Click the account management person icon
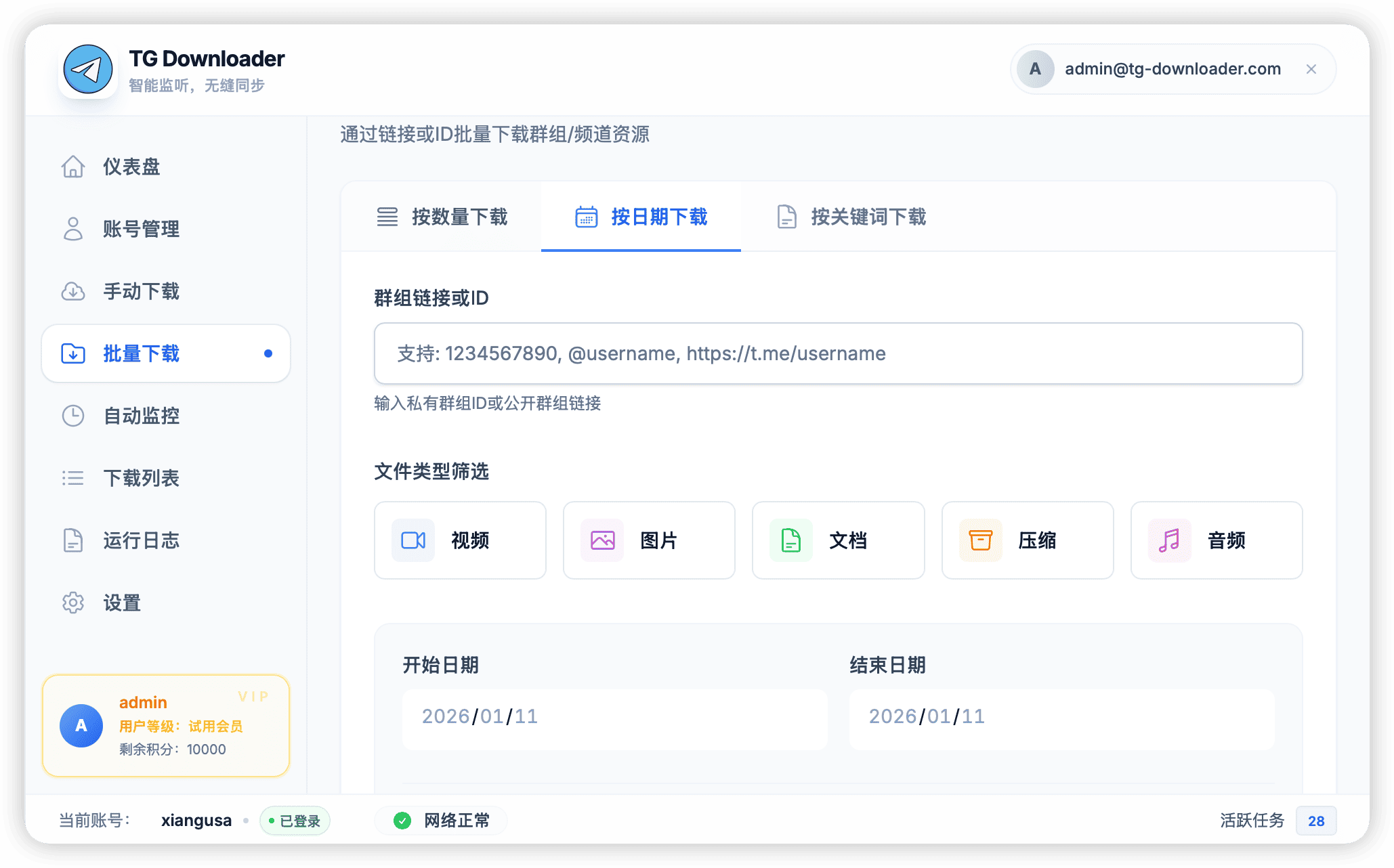 [73, 229]
